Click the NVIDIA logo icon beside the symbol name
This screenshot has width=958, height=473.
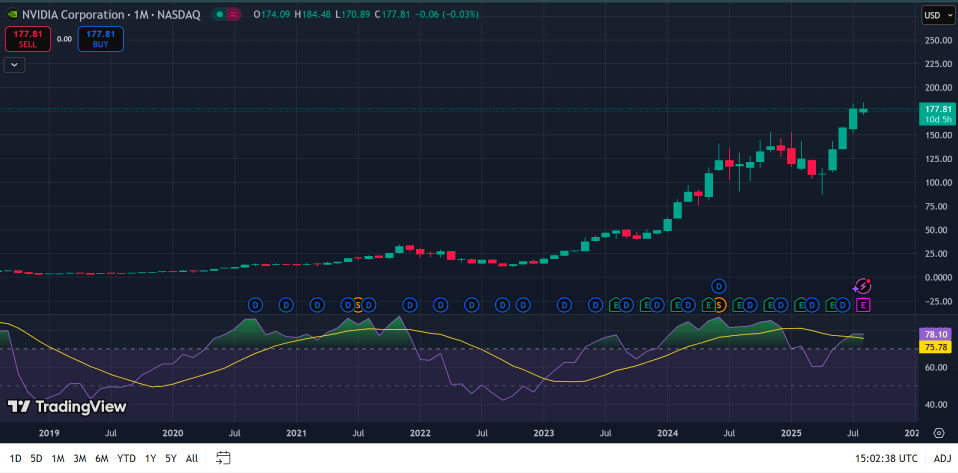[11, 15]
